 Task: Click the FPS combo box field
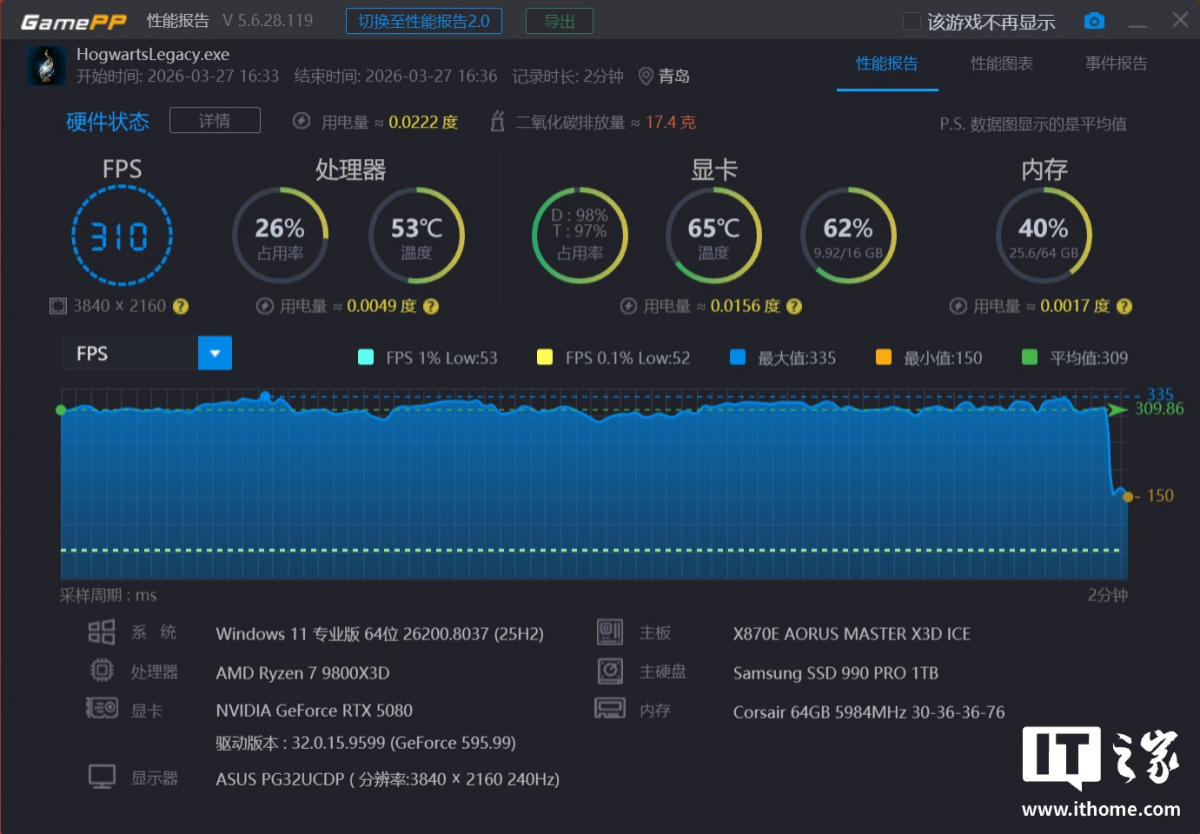pyautogui.click(x=130, y=353)
